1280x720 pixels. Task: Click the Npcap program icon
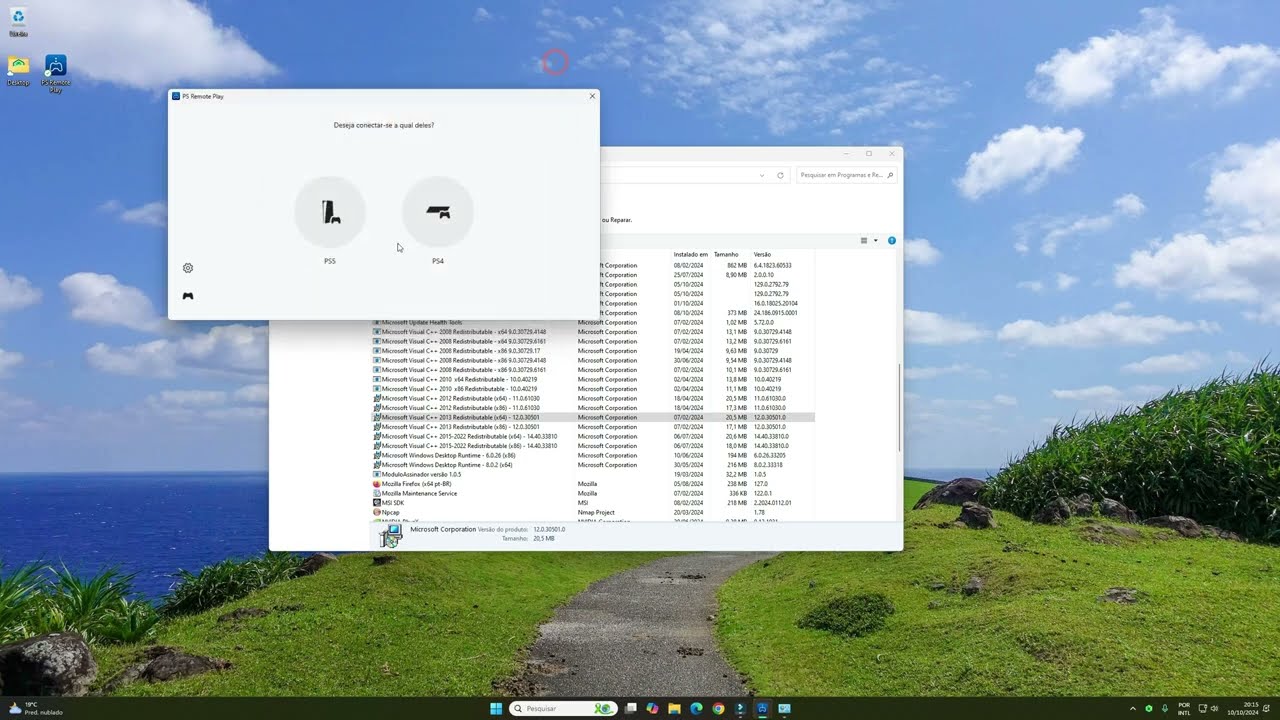(x=376, y=512)
